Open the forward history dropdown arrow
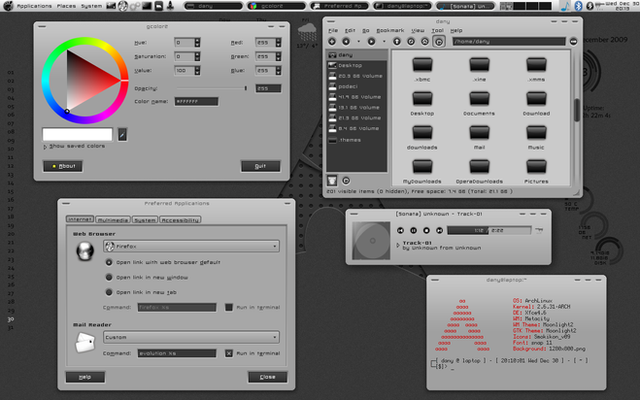640x400 pixels. point(384,42)
